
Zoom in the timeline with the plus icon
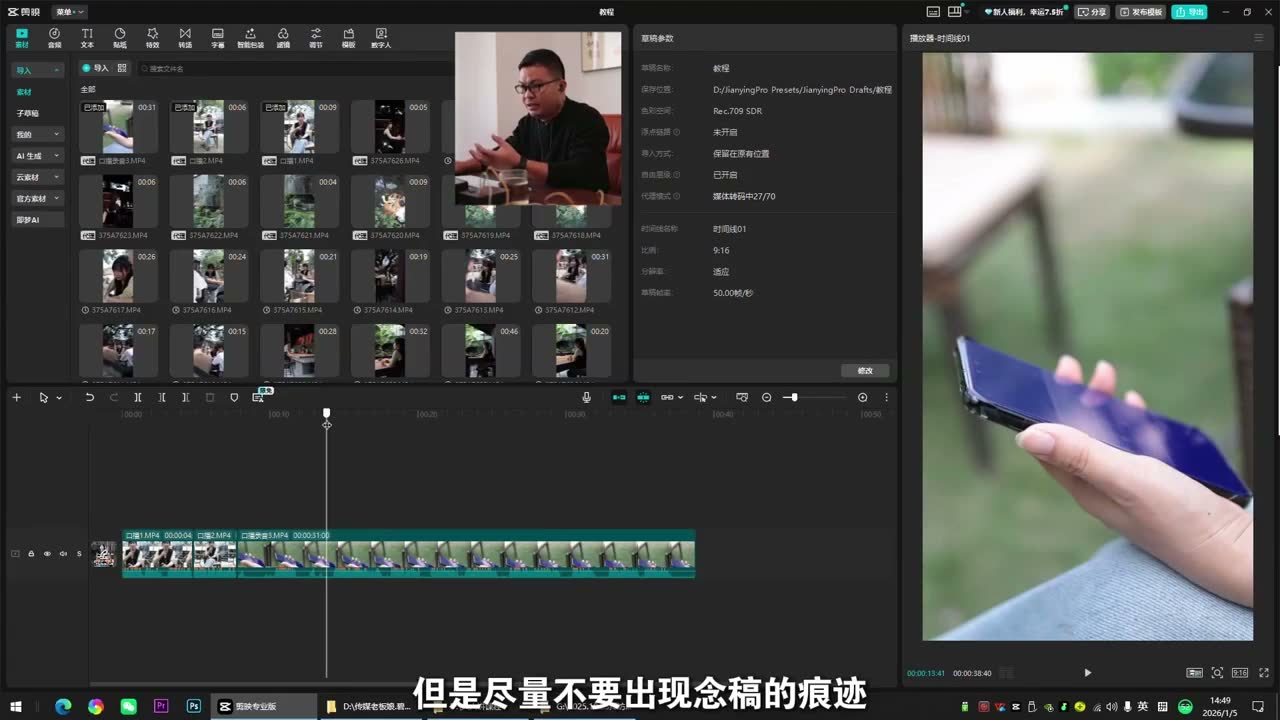pos(863,397)
